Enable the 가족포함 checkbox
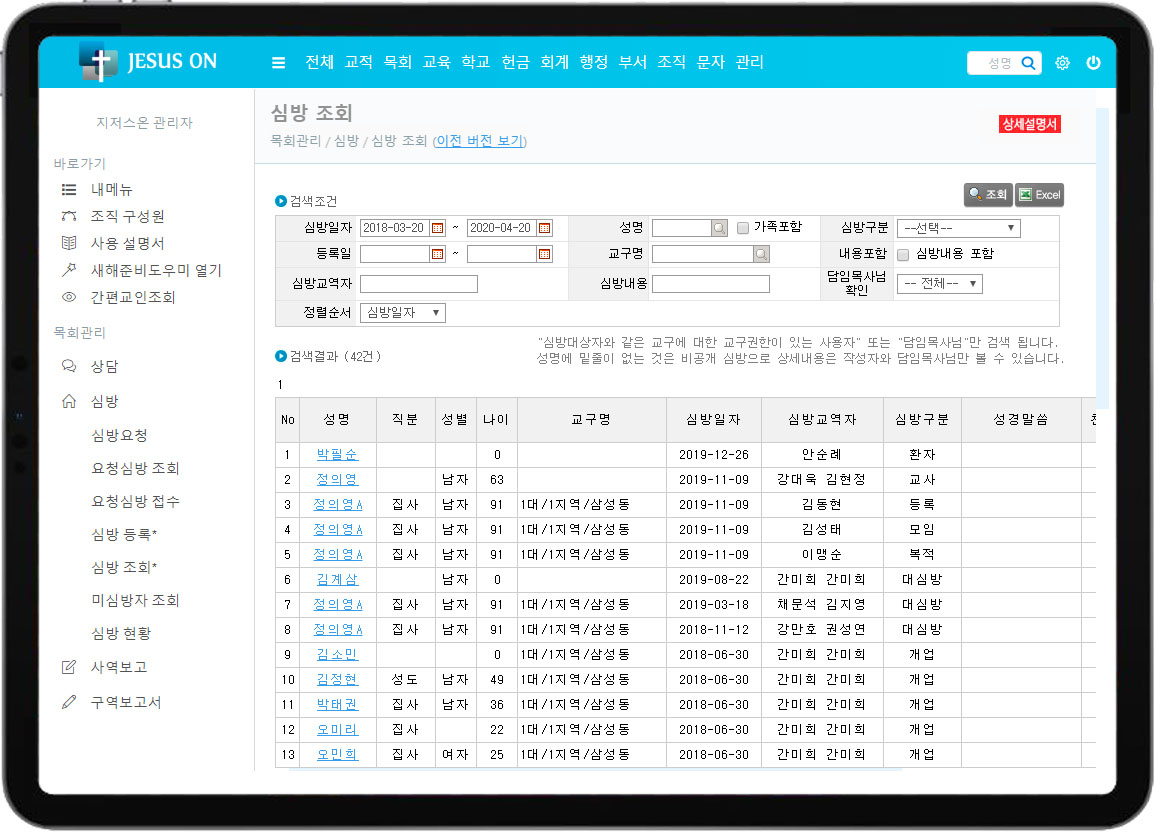1155x832 pixels. [x=743, y=228]
